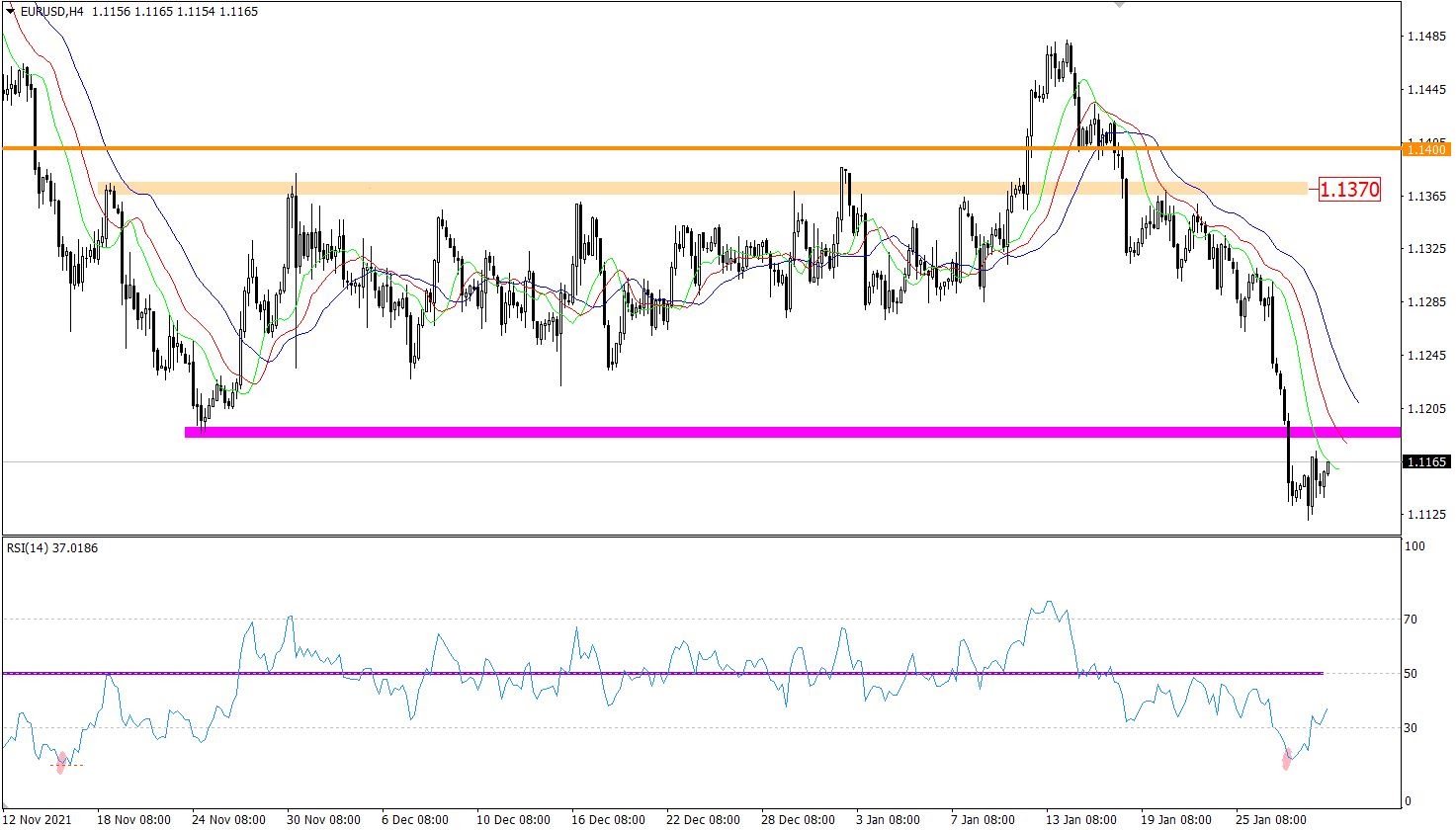Screen dimensions: 1456x830
Task: Click the 10 Dec 08:00 time label
Action: 513,820
